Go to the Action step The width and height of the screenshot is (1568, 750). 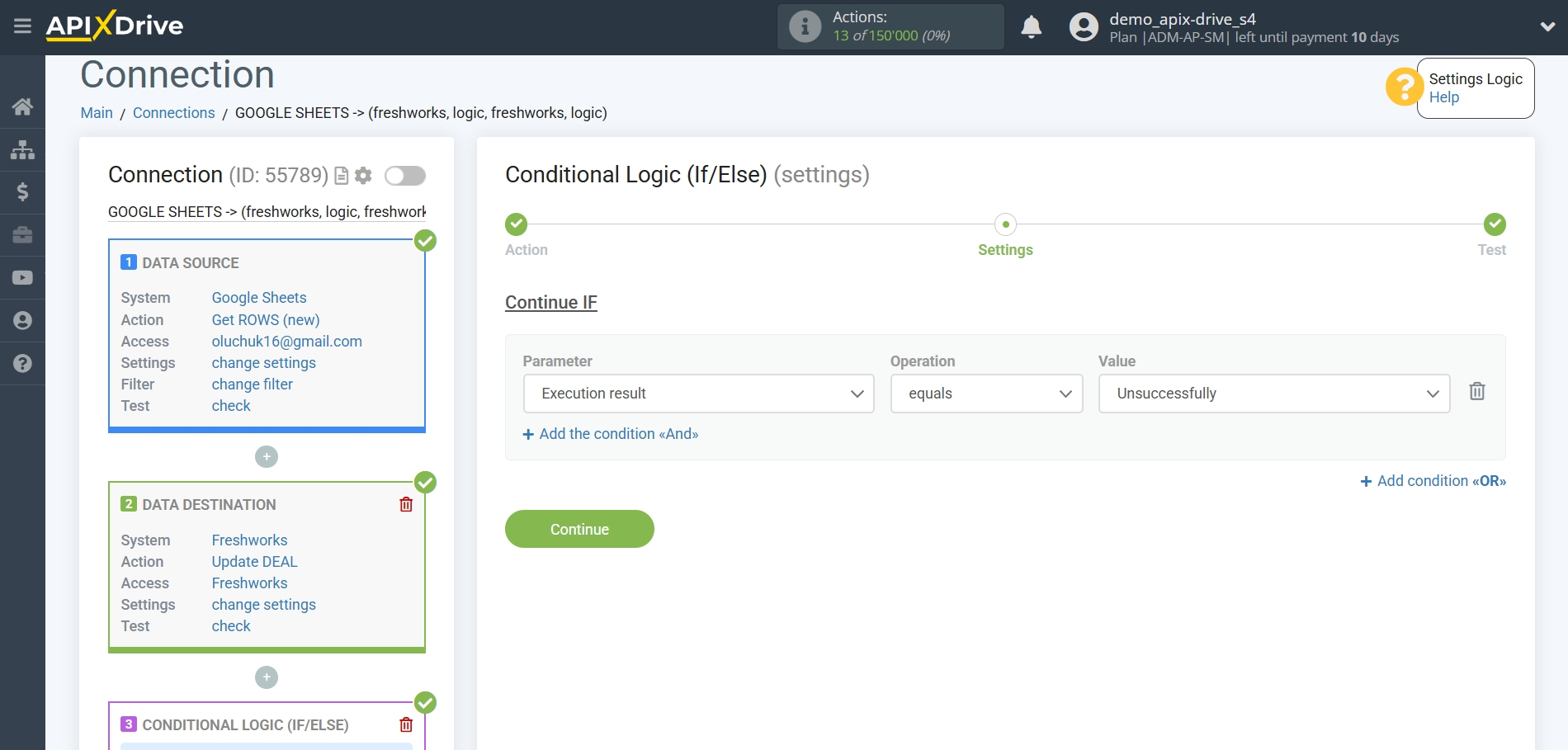click(x=517, y=224)
